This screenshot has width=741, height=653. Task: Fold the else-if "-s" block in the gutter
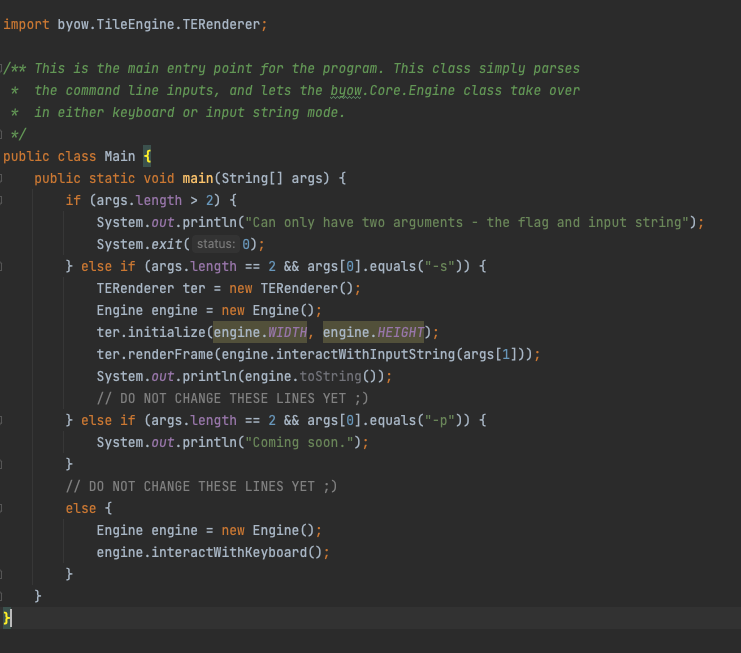(x=4, y=266)
